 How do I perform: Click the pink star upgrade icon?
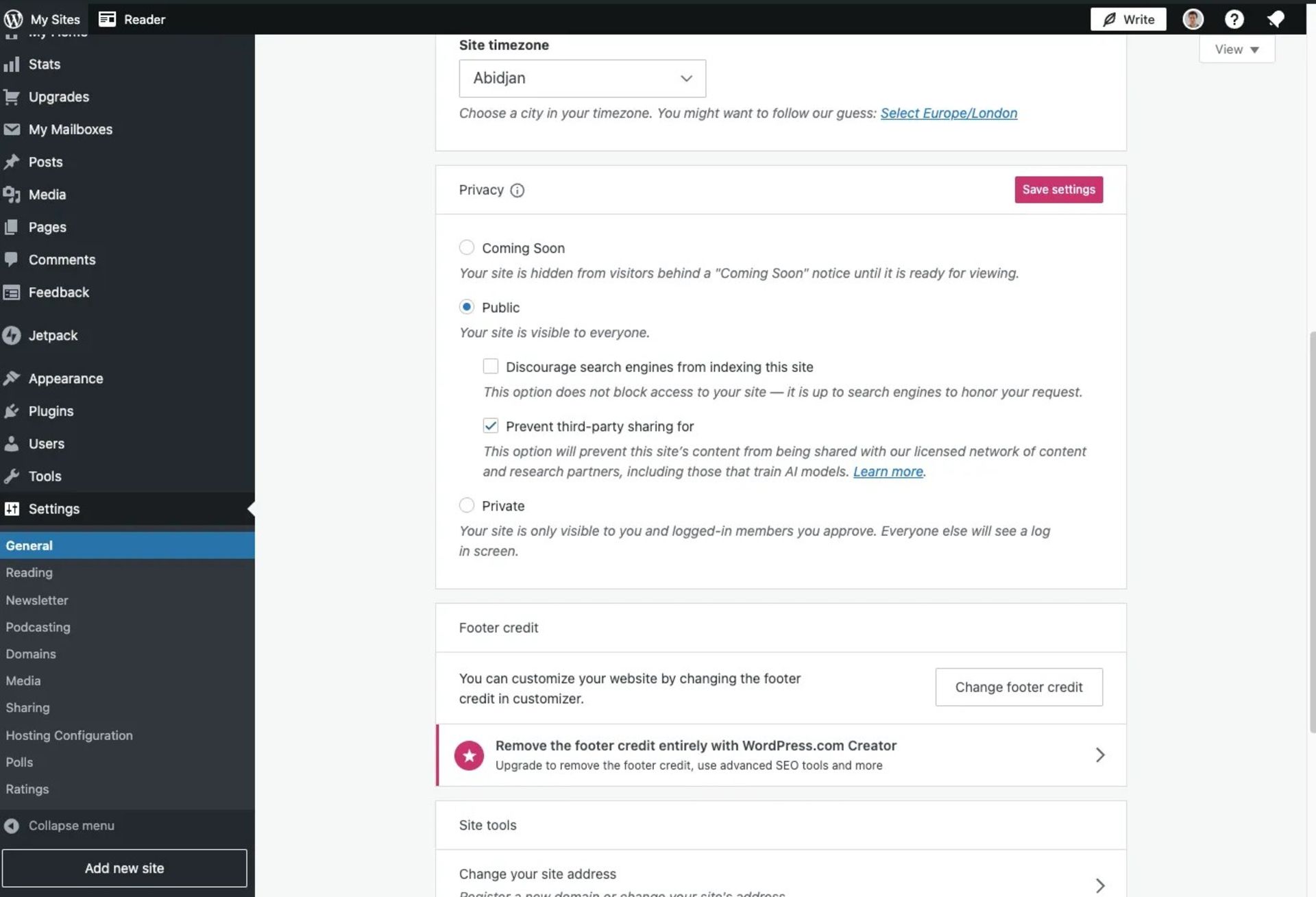pos(469,755)
